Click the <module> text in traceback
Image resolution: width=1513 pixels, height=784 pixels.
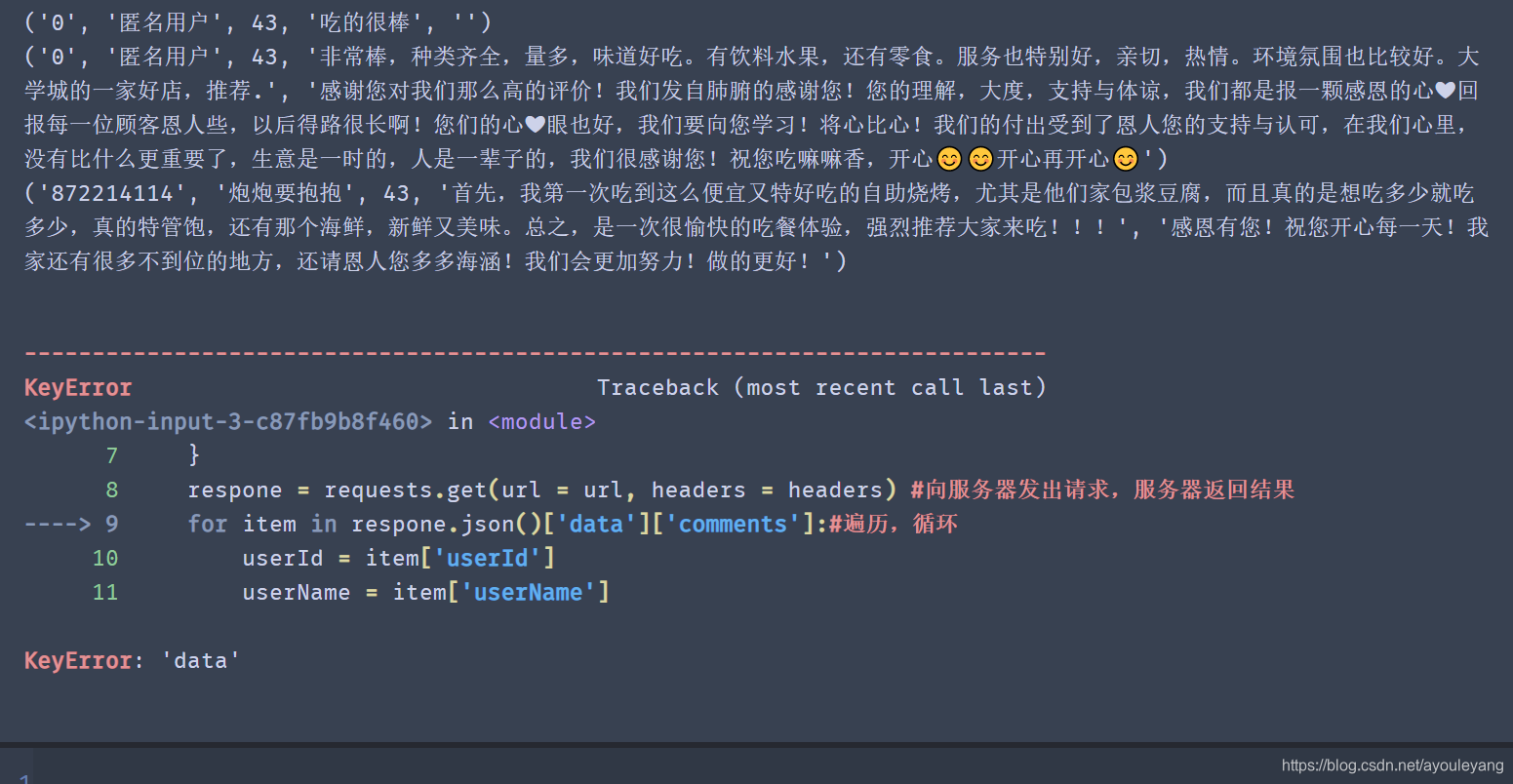pyautogui.click(x=541, y=421)
